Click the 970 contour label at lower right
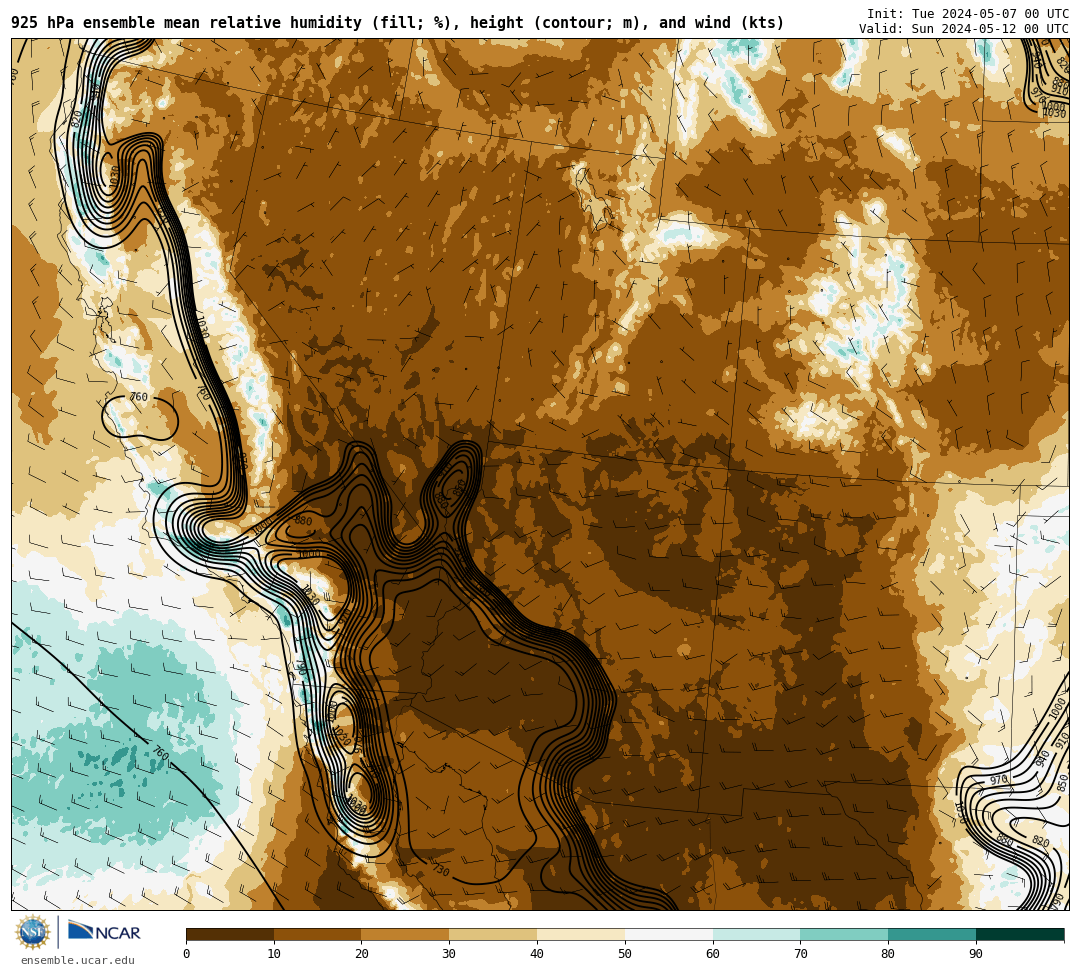The width and height of the screenshot is (1080, 973). point(999,780)
